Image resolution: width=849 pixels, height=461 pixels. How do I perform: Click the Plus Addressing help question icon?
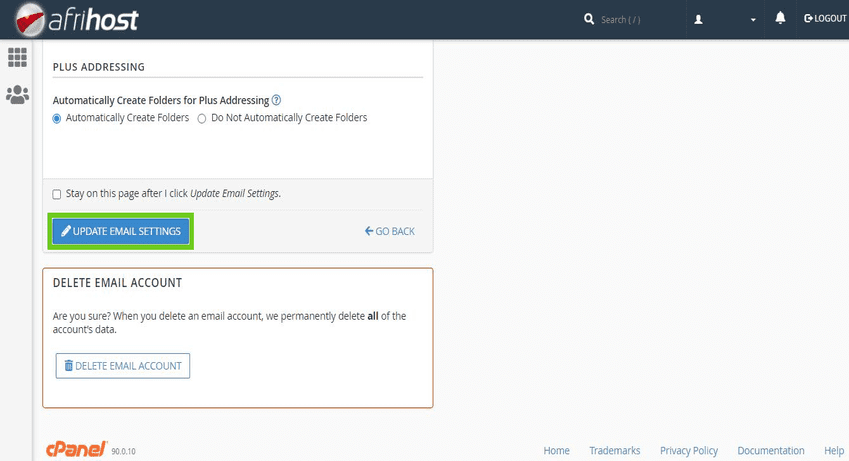tap(277, 100)
